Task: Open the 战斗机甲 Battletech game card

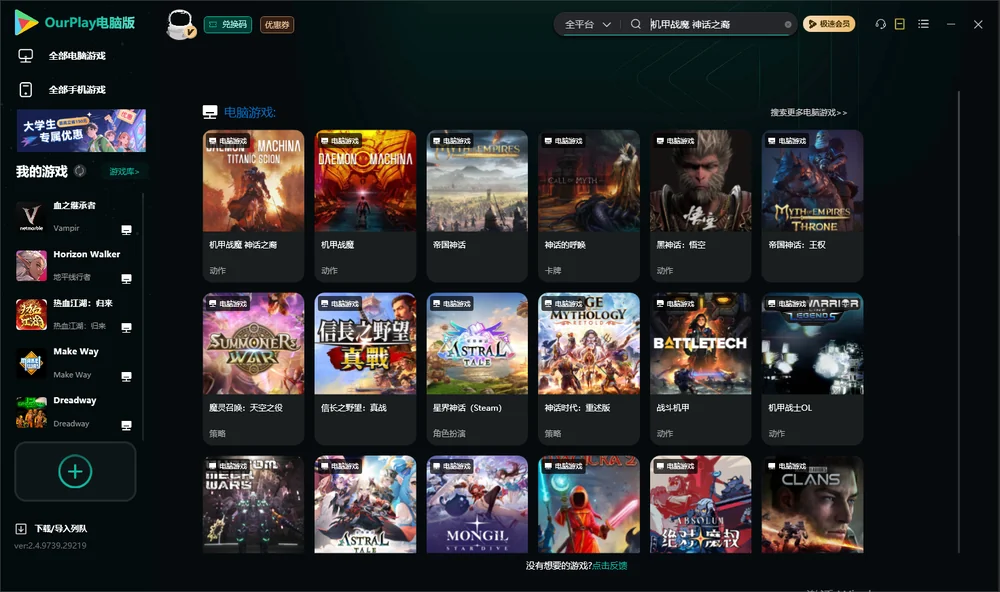Action: pyautogui.click(x=700, y=369)
